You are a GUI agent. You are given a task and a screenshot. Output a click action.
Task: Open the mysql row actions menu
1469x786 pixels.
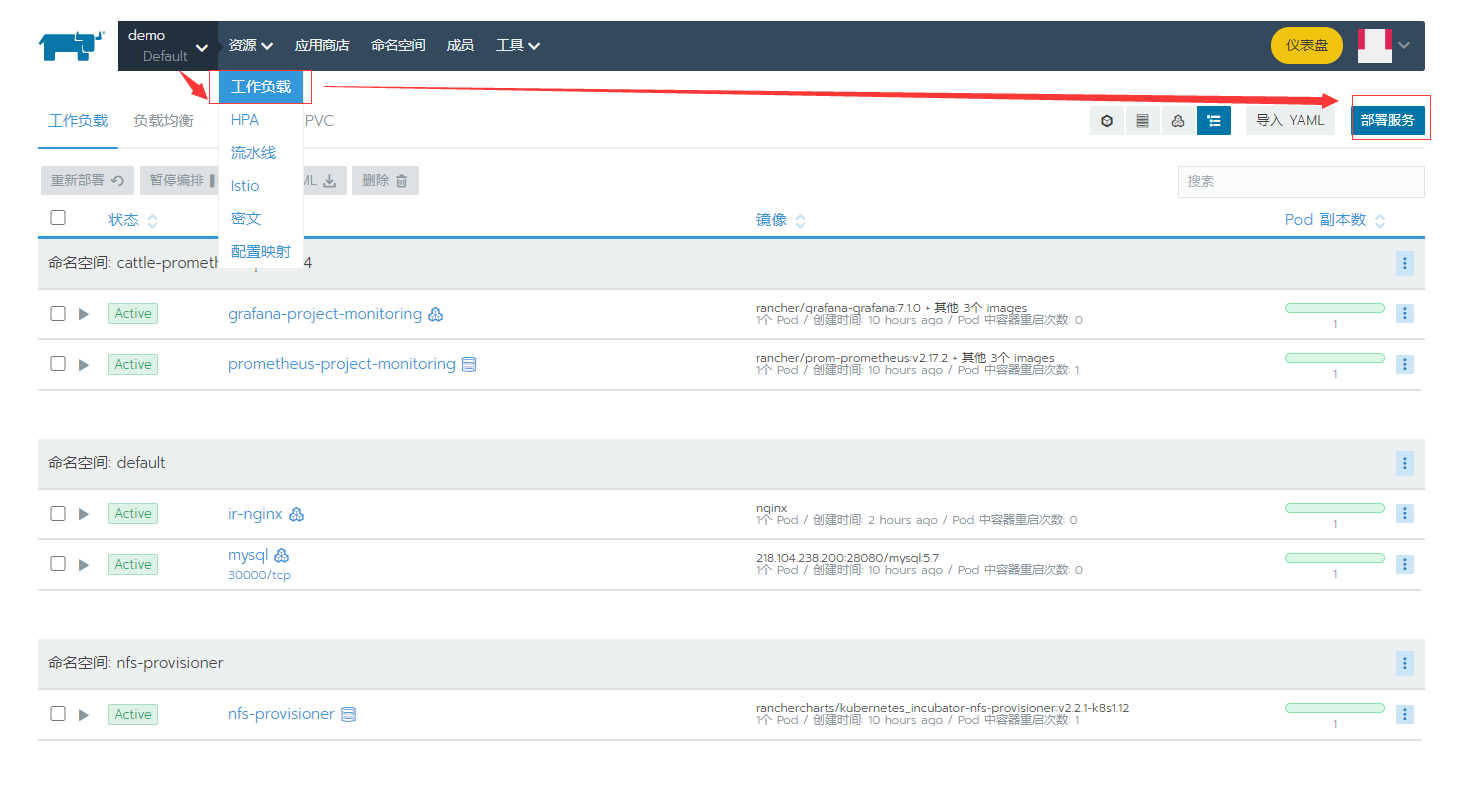(x=1405, y=563)
